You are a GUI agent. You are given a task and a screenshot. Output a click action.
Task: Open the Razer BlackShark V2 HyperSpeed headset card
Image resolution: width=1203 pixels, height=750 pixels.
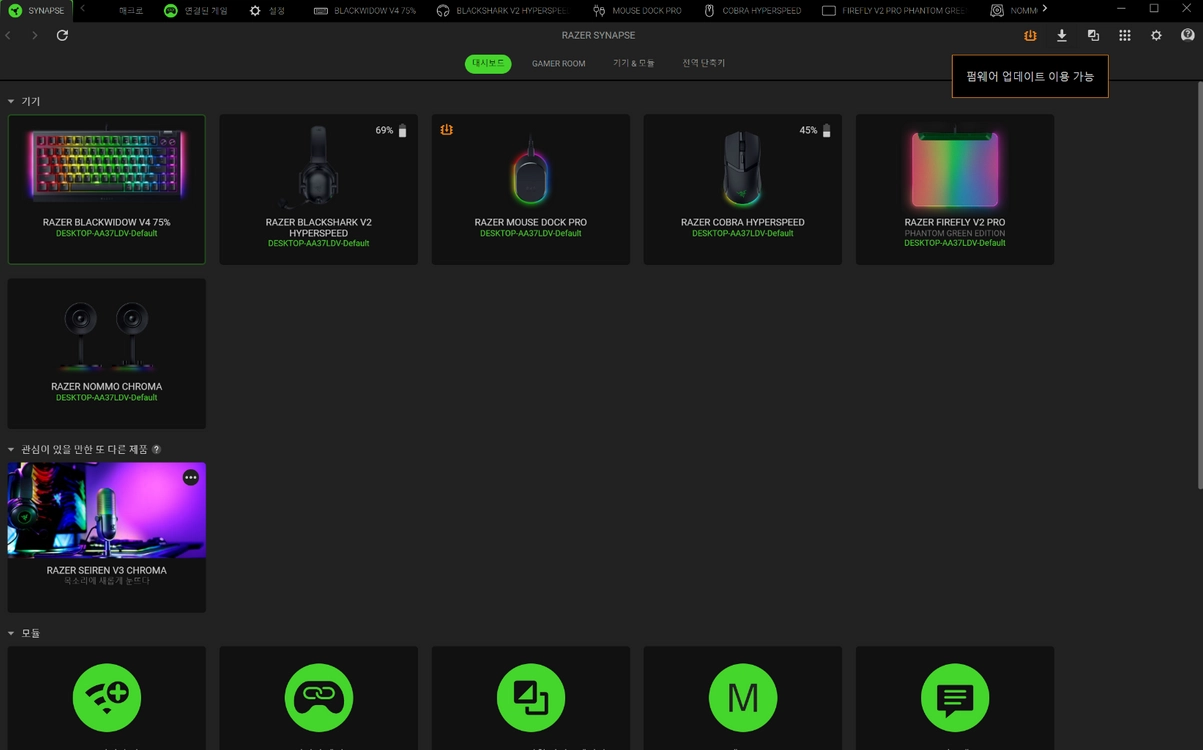click(x=319, y=189)
